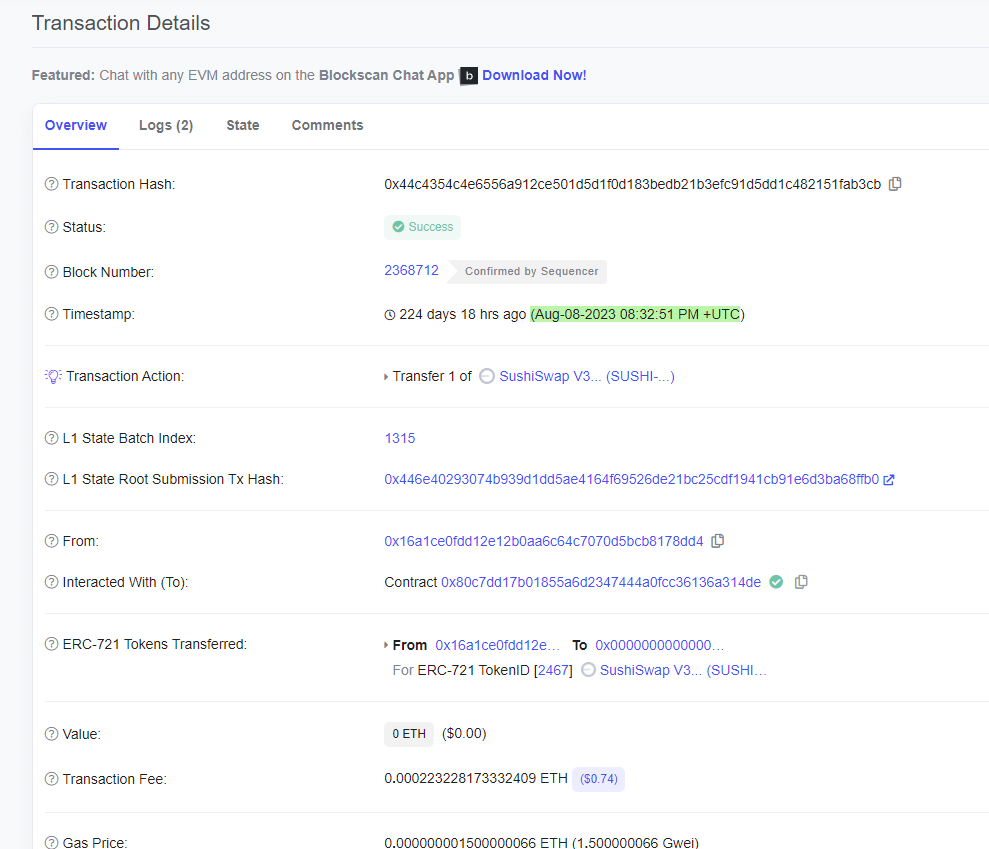Open contract address 0x80c7dd17b01855a6...

pos(601,582)
